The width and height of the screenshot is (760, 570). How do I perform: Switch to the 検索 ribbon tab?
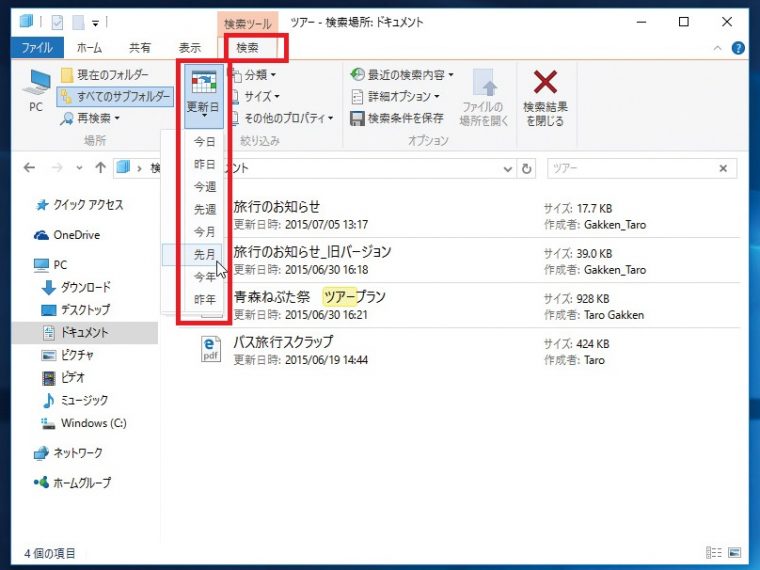click(x=247, y=48)
